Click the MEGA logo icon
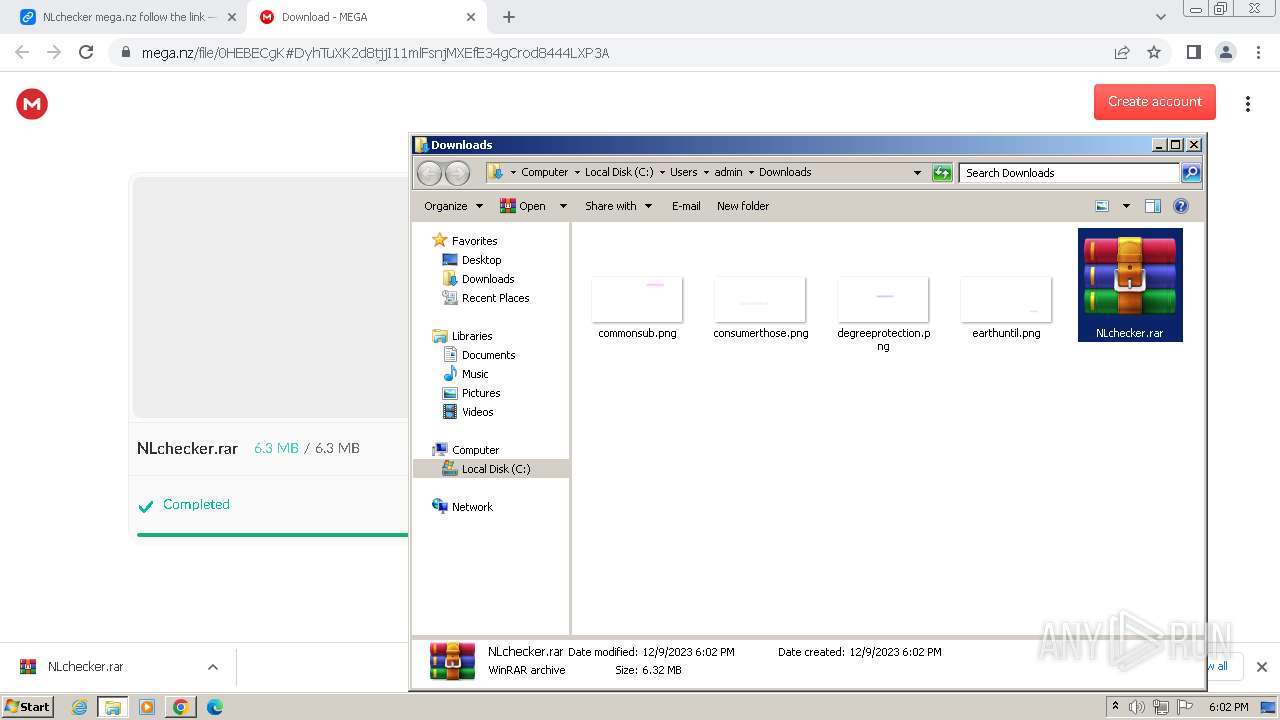This screenshot has width=1280, height=720. [32, 103]
